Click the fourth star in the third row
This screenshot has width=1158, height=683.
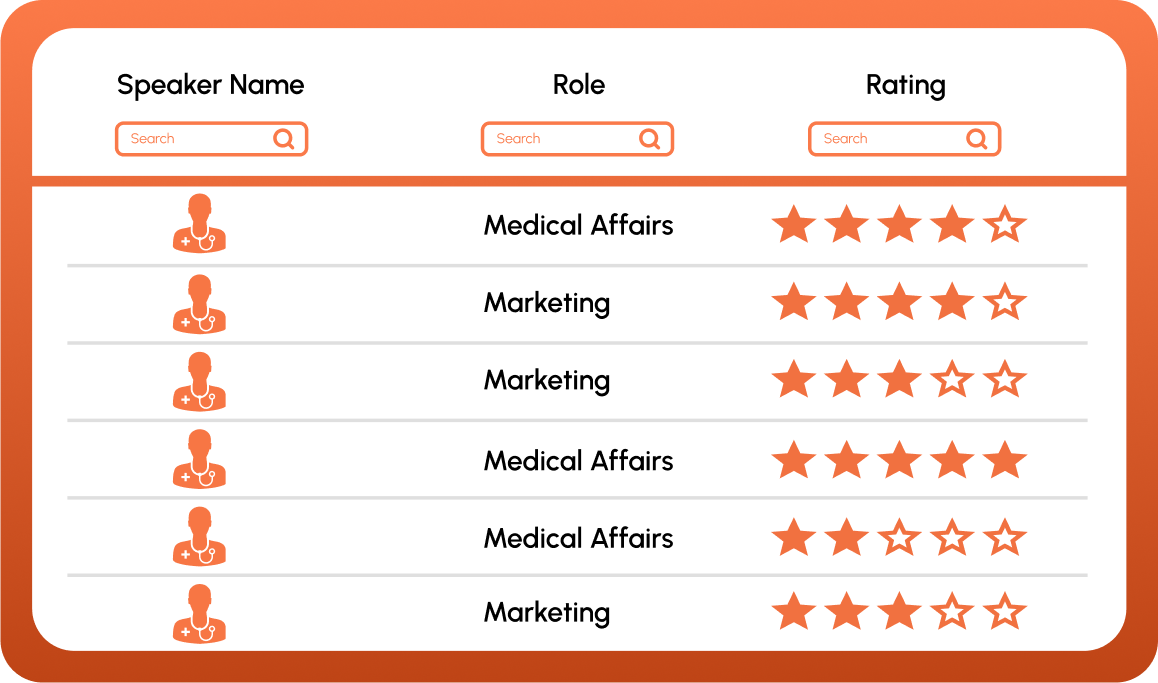point(952,381)
